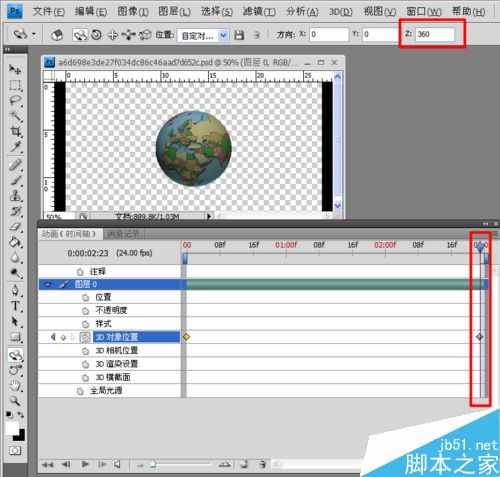Select the Type tool

click(15, 306)
